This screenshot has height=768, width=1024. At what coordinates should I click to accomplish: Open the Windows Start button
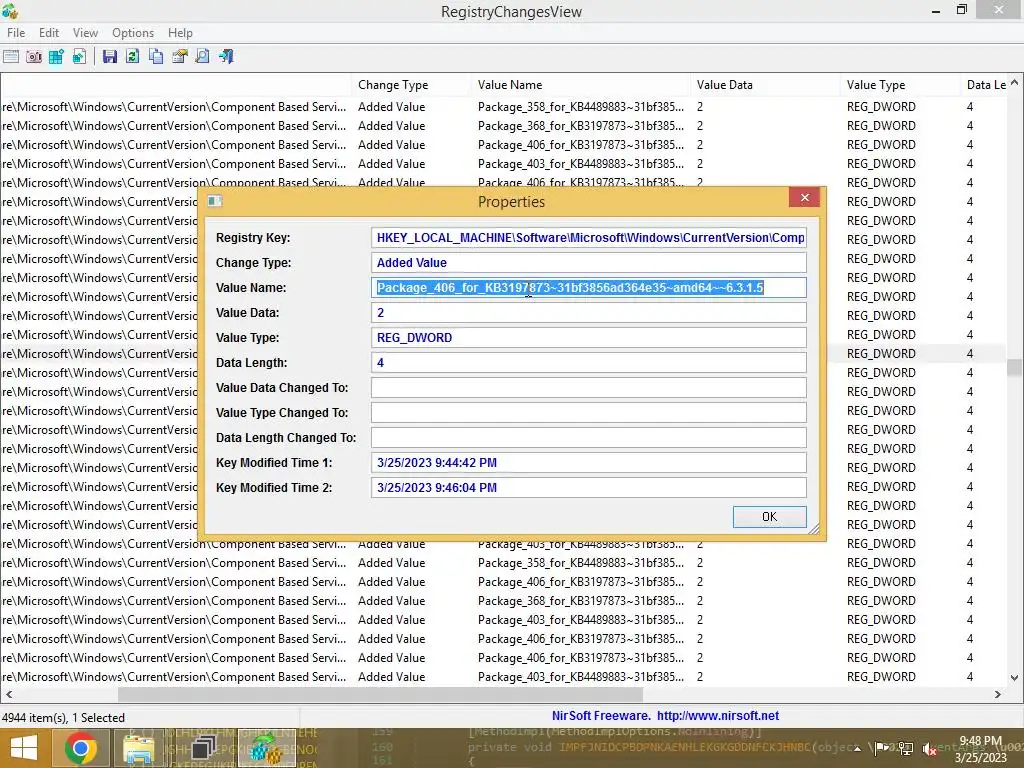[24, 748]
